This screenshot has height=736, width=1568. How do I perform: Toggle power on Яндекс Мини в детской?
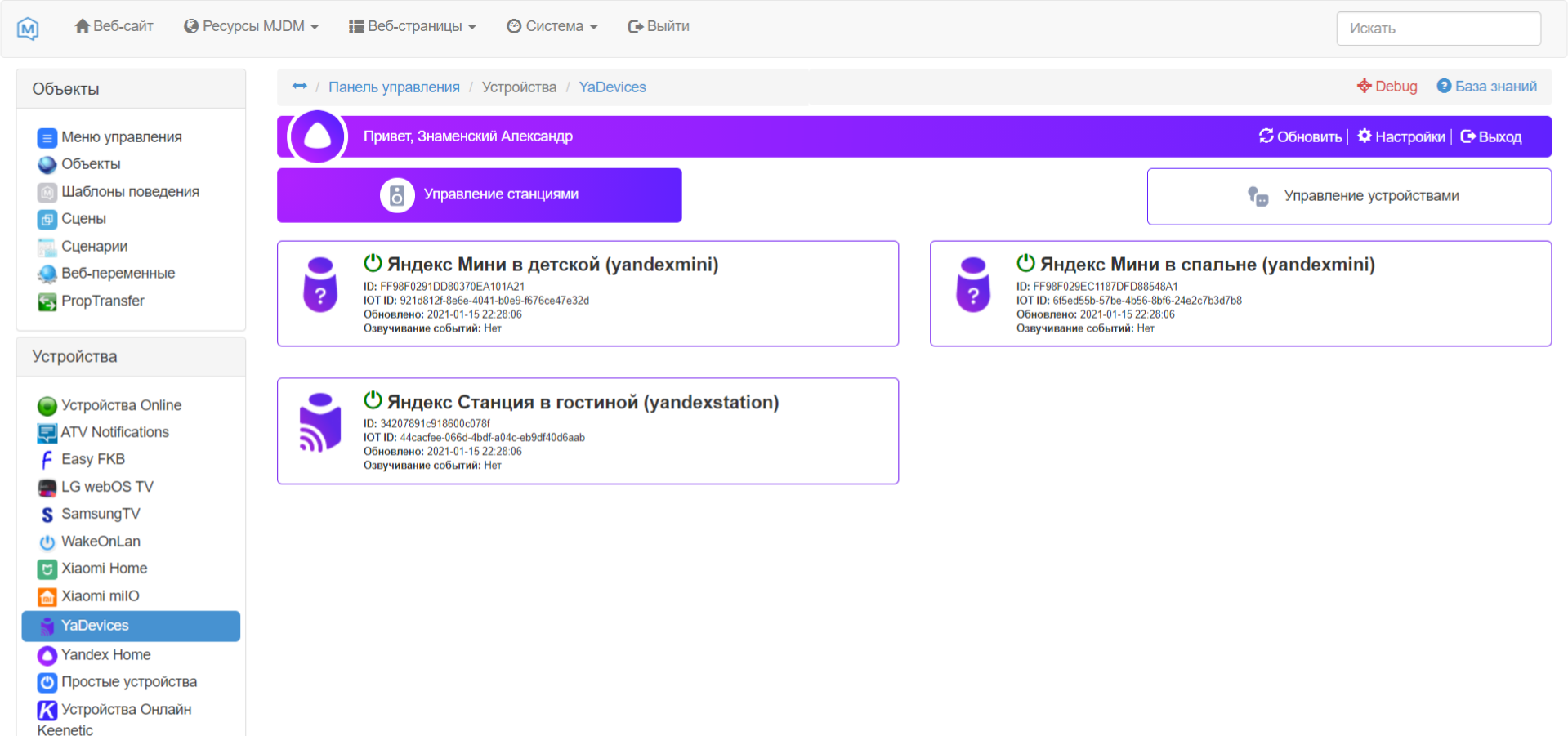click(x=373, y=261)
